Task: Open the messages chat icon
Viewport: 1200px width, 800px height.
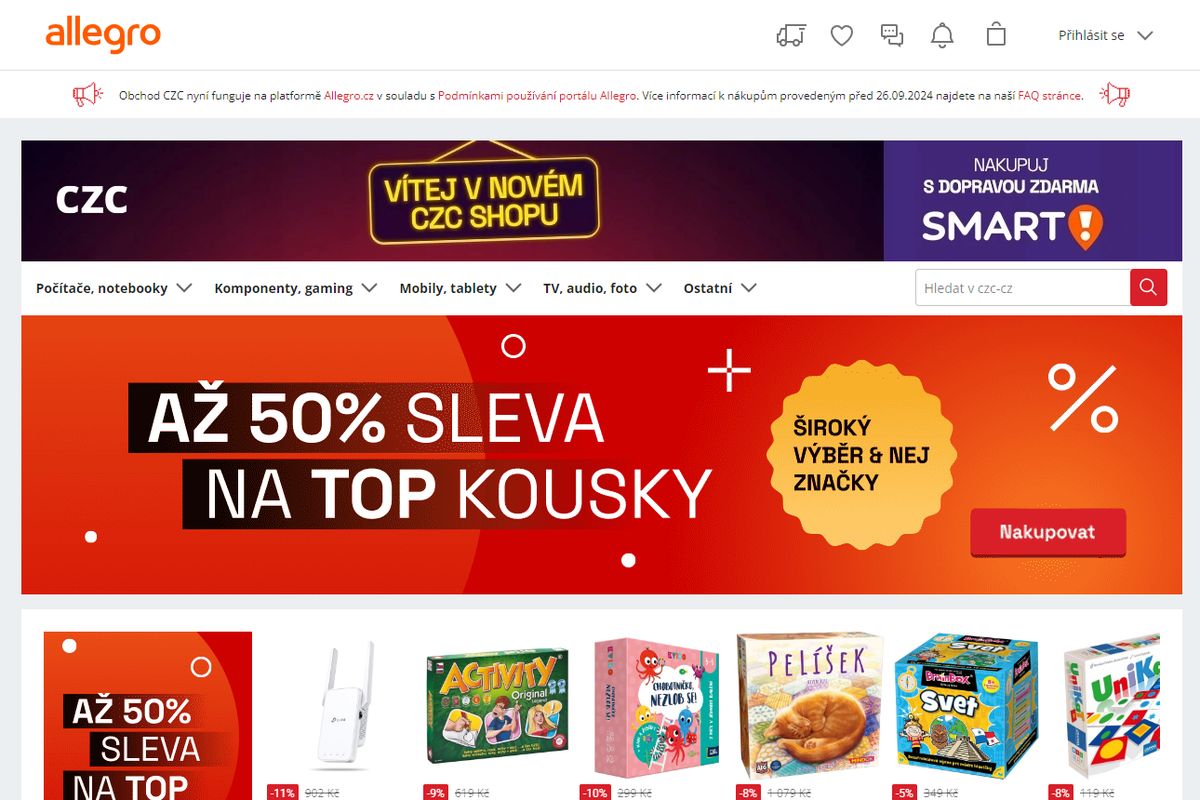Action: click(892, 35)
